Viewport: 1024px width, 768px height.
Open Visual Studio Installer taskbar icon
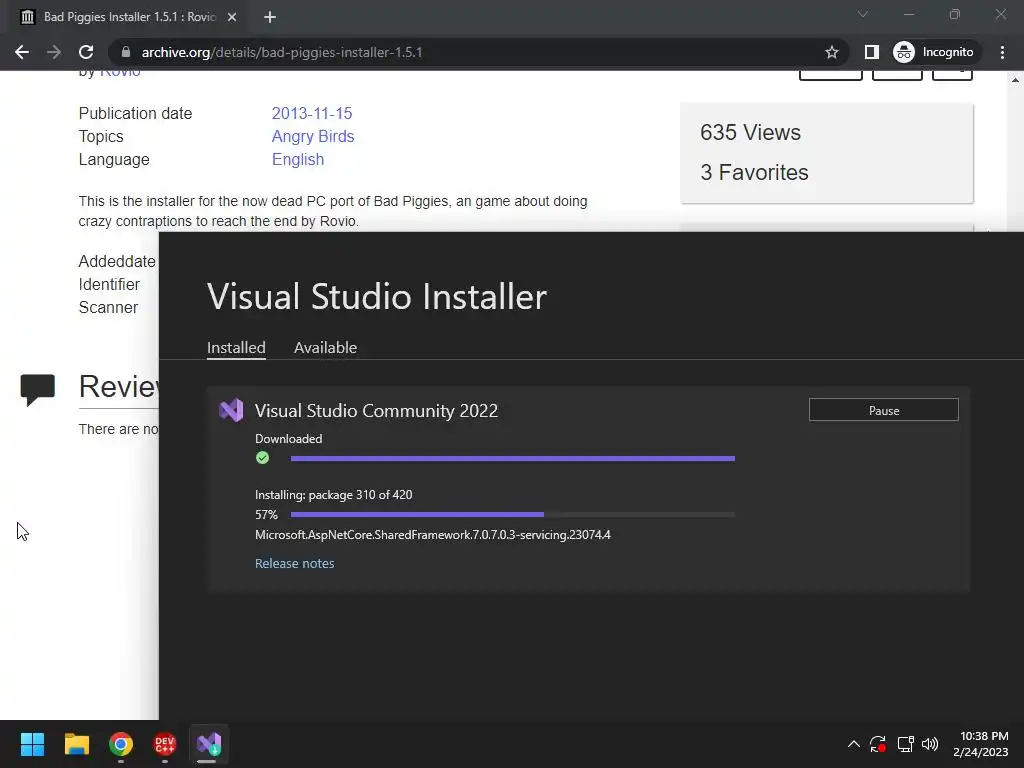209,744
